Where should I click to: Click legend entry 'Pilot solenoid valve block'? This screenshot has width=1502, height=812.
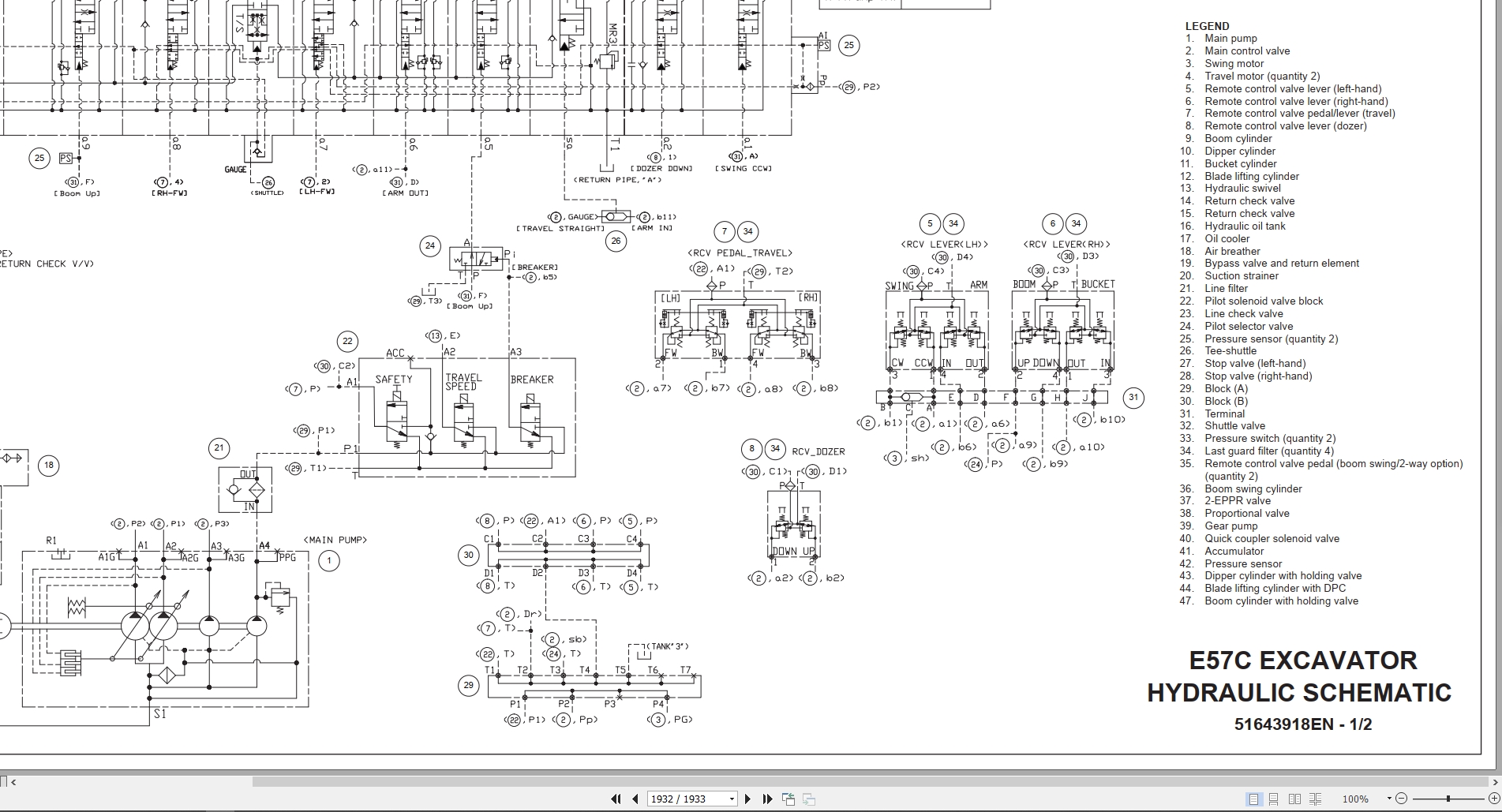[x=1264, y=301]
